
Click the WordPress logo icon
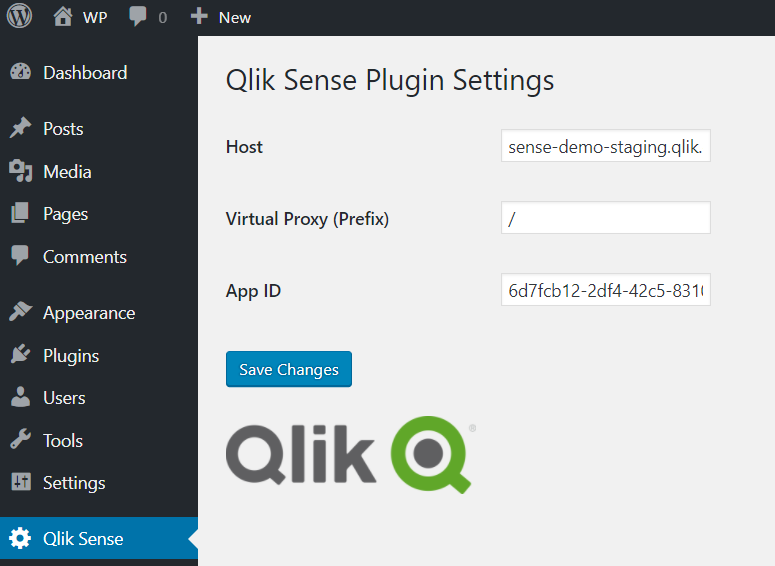pyautogui.click(x=19, y=16)
